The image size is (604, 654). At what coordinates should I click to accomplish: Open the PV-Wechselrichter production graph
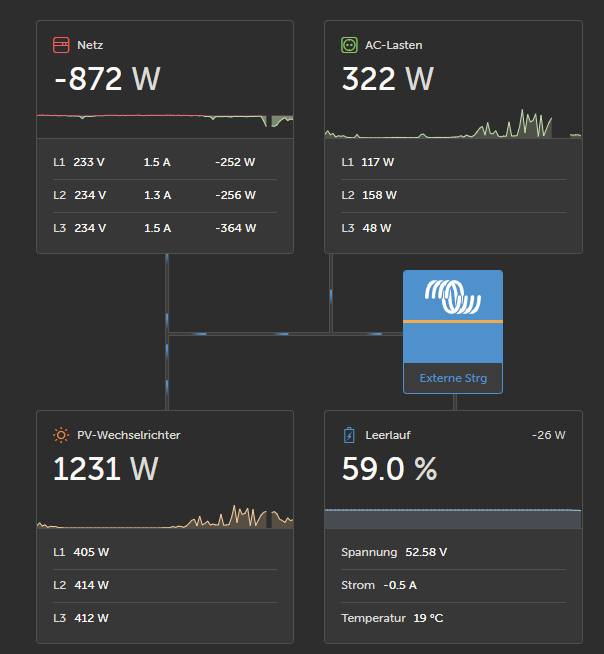coord(165,516)
